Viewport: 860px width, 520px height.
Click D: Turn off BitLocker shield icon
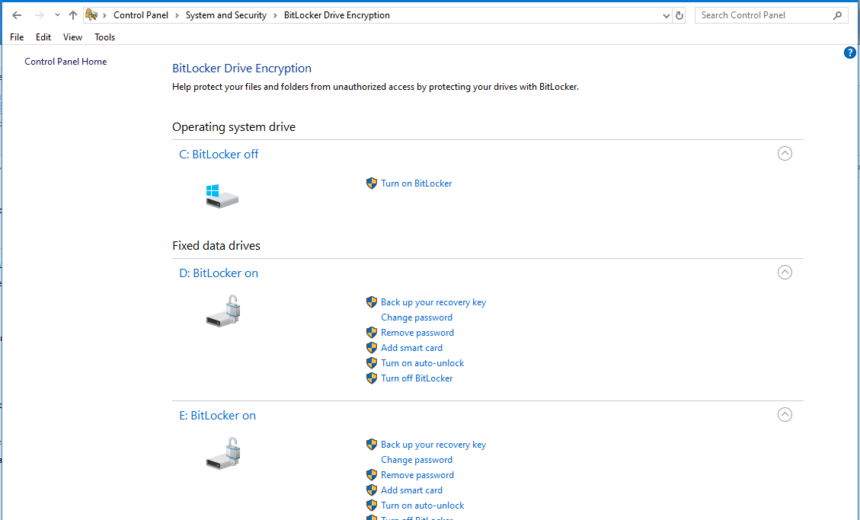click(371, 378)
